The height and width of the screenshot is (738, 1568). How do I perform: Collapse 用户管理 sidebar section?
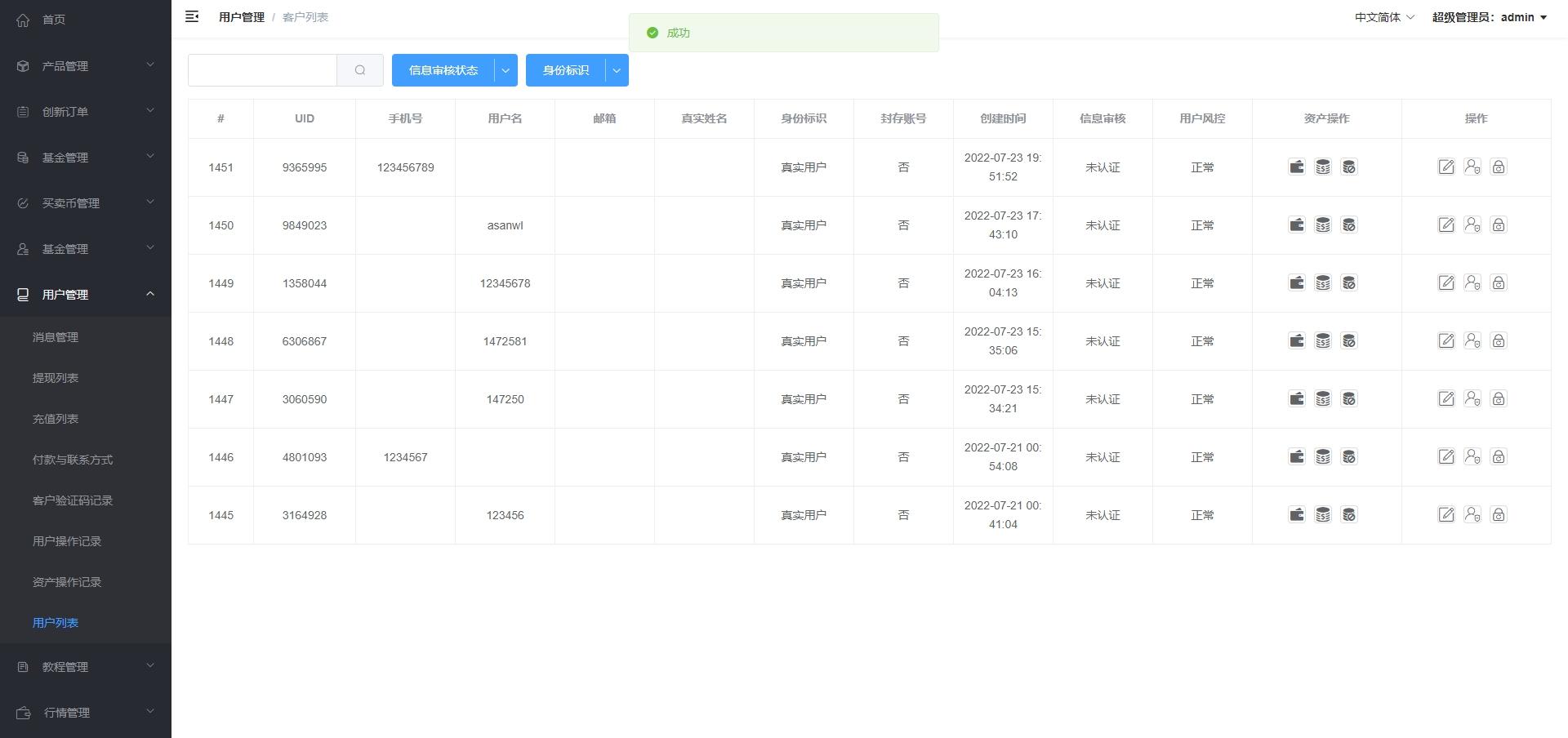tap(86, 294)
